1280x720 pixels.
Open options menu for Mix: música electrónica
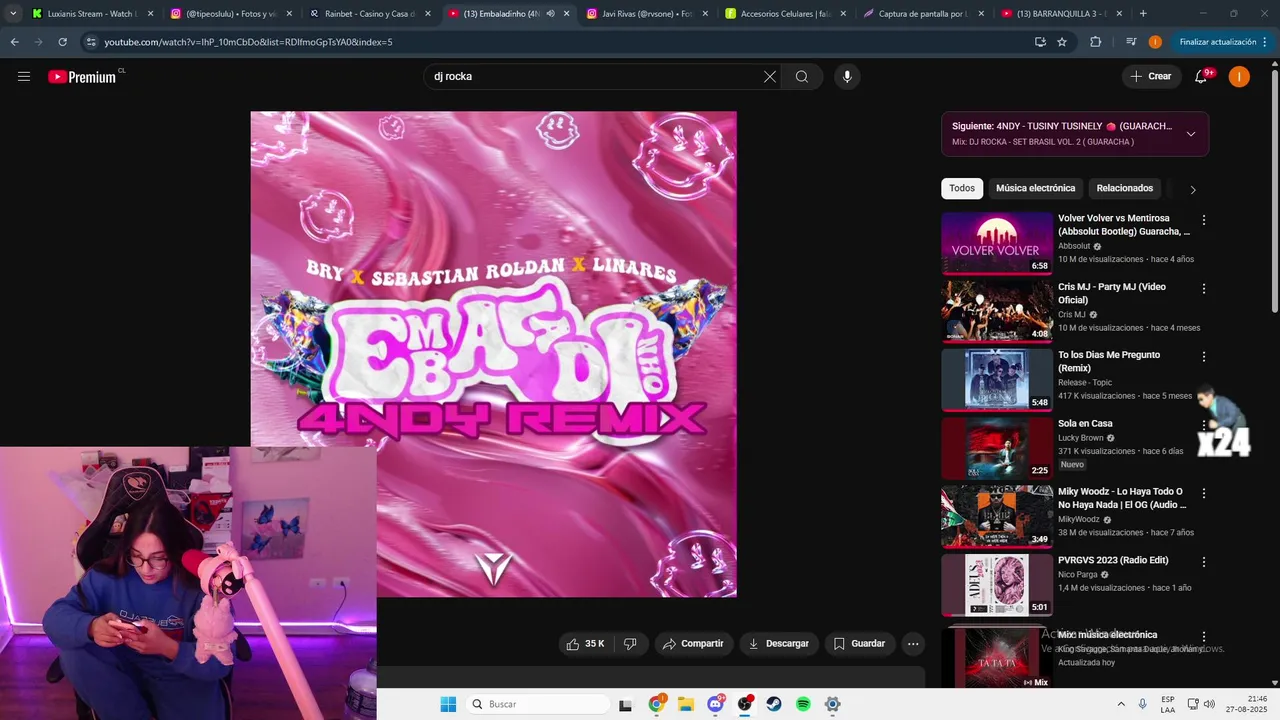tap(1204, 637)
